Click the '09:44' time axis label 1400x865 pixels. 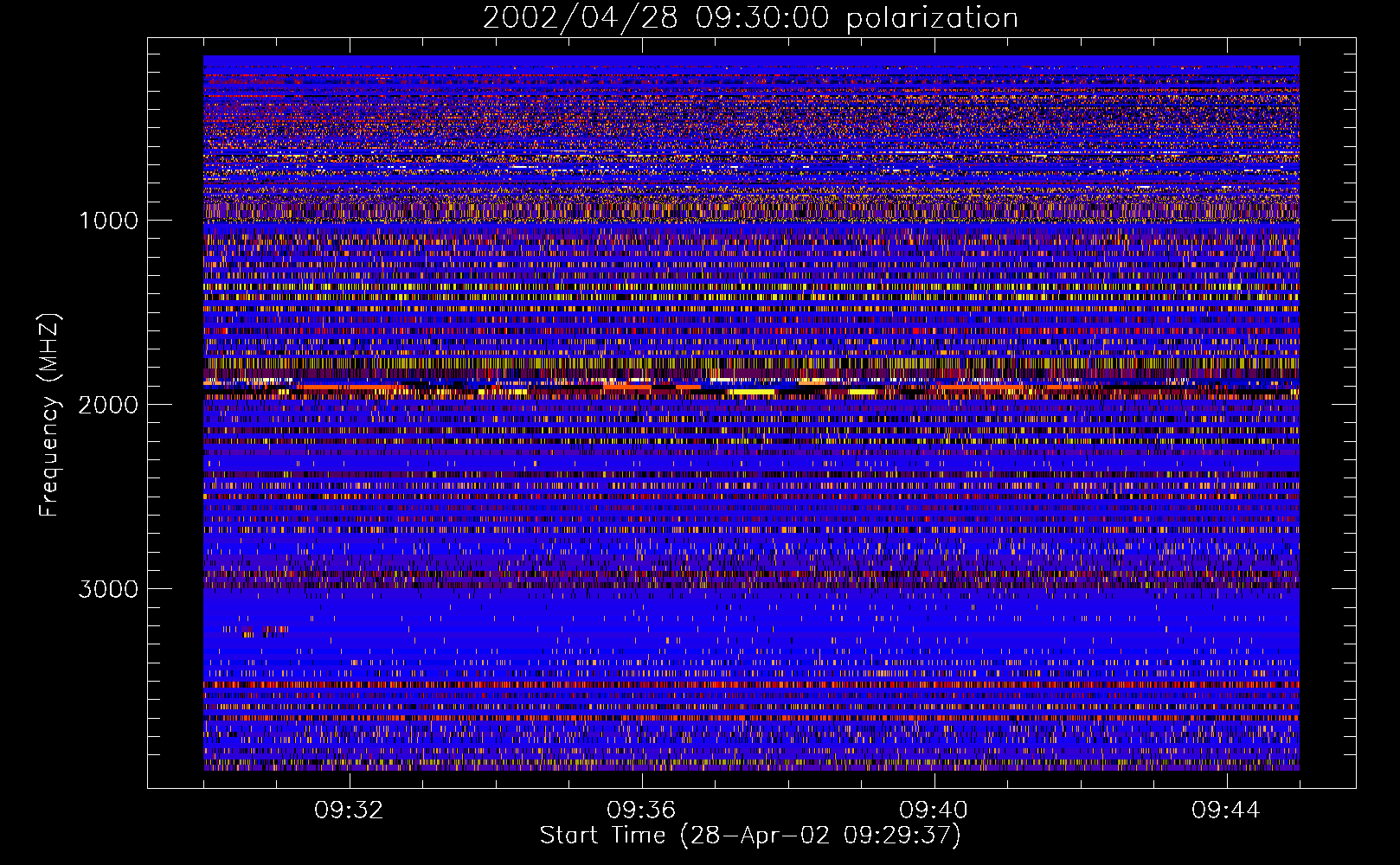[x=1226, y=811]
